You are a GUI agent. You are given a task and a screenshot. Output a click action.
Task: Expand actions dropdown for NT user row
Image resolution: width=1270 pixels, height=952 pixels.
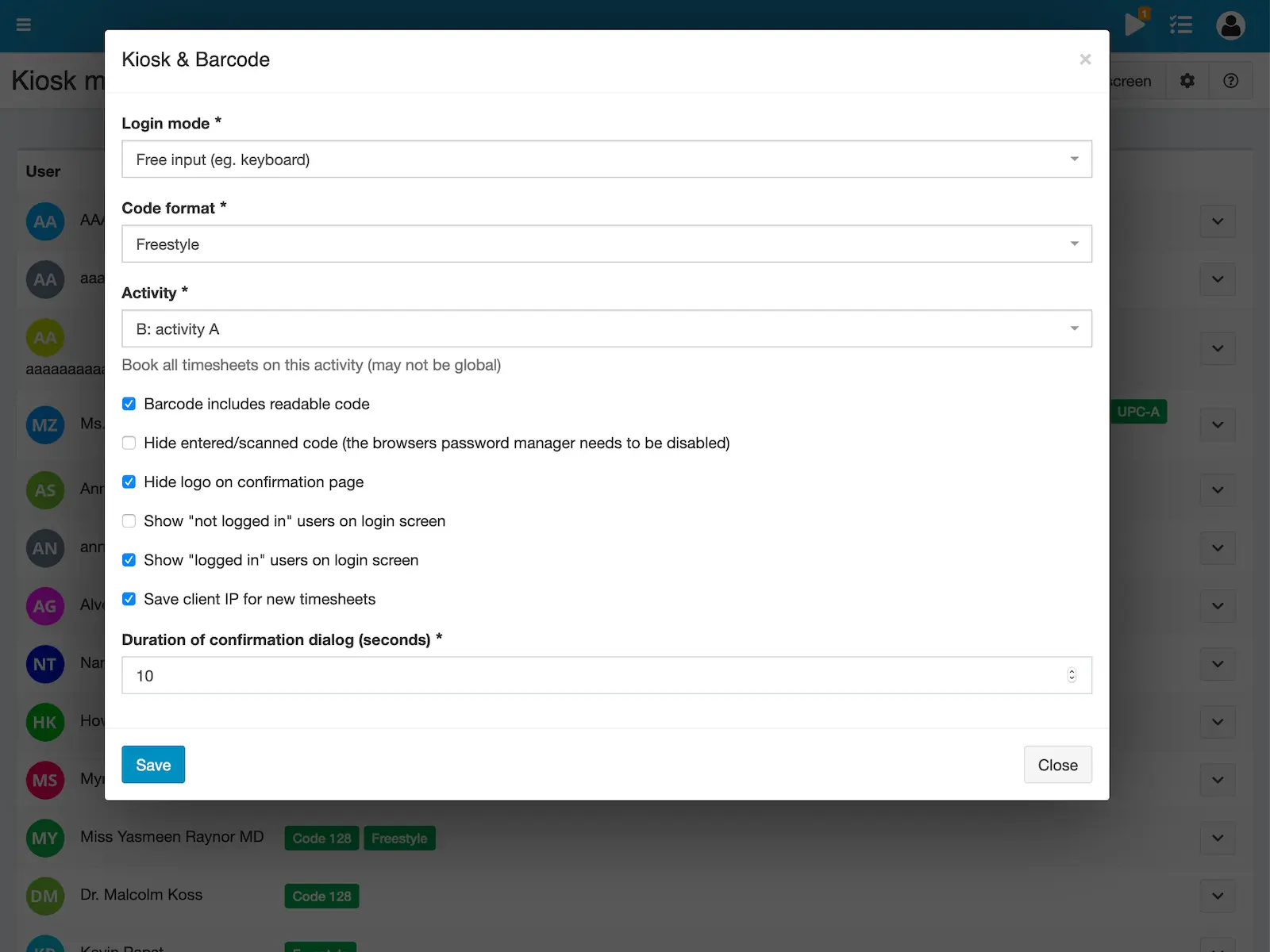(x=1218, y=664)
